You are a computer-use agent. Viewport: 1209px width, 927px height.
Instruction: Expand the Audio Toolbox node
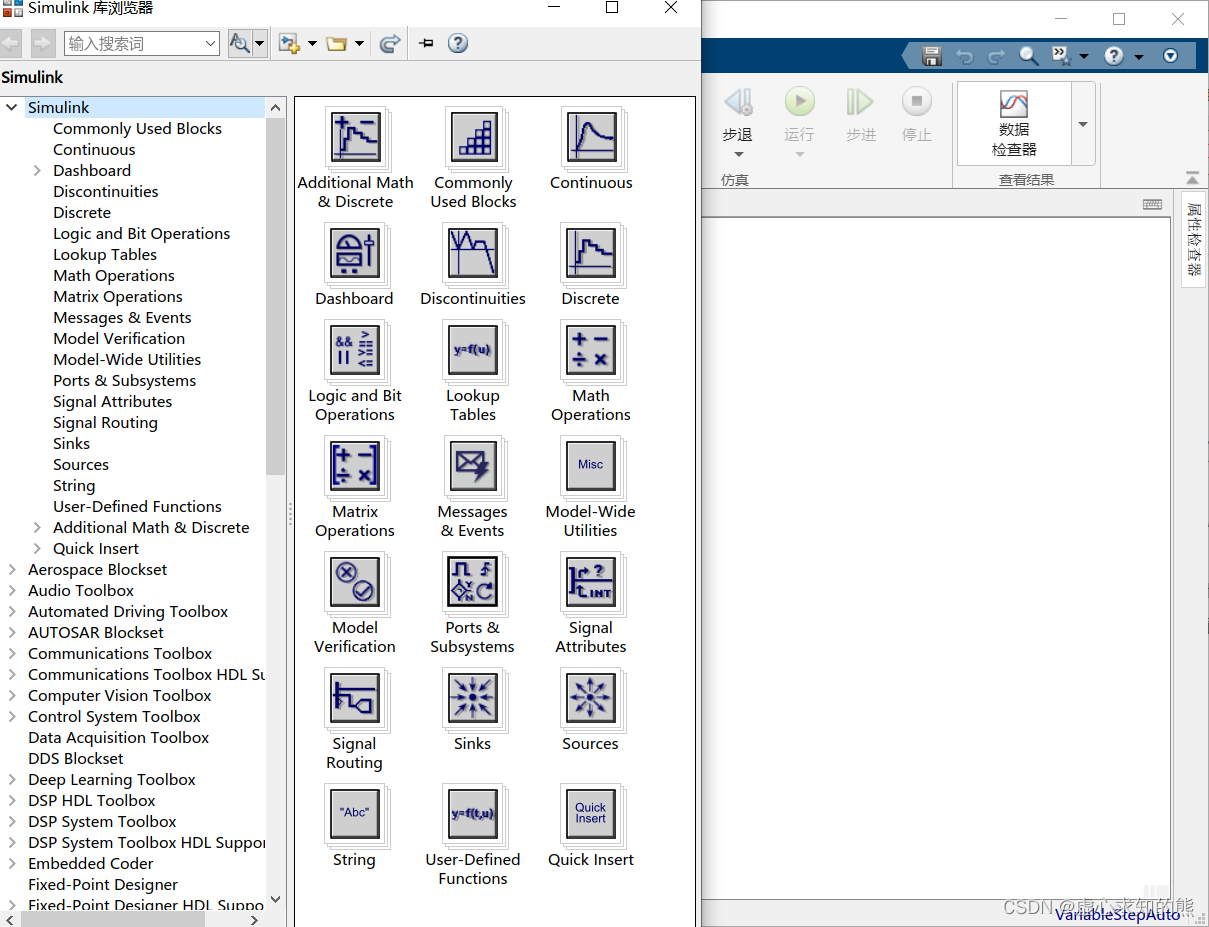12,591
